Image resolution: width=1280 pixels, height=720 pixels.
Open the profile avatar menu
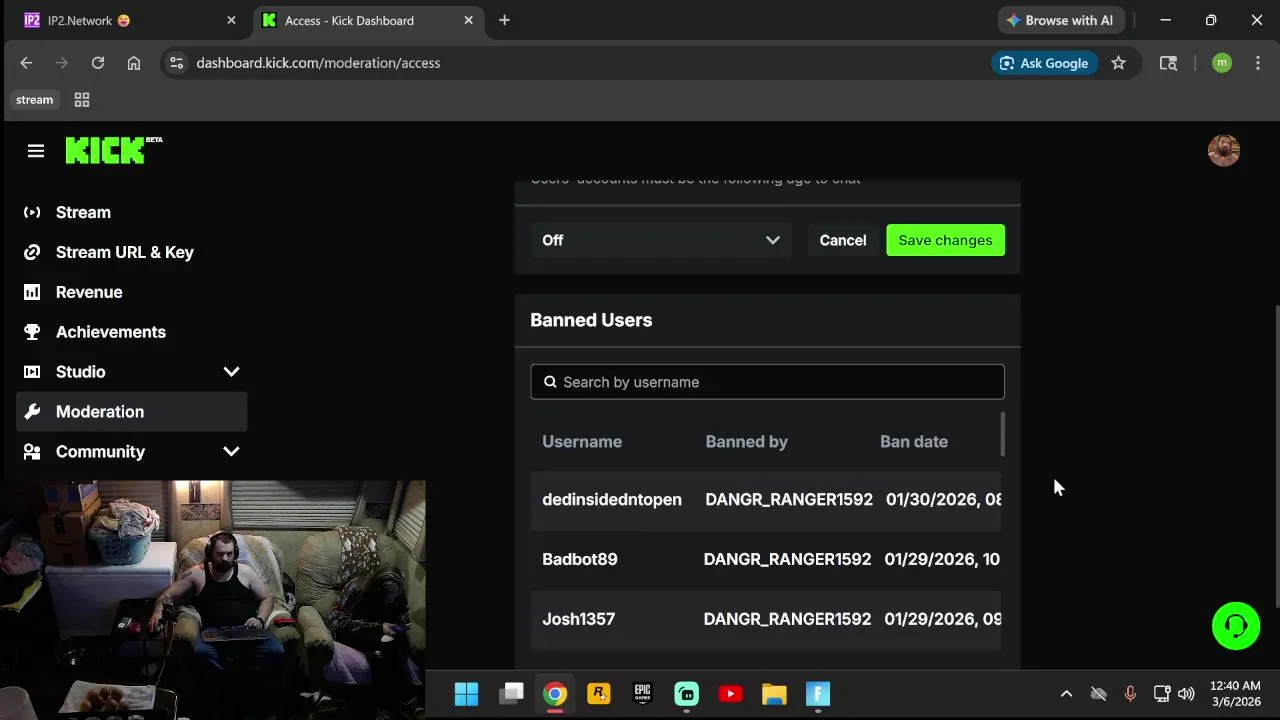pyautogui.click(x=1223, y=151)
